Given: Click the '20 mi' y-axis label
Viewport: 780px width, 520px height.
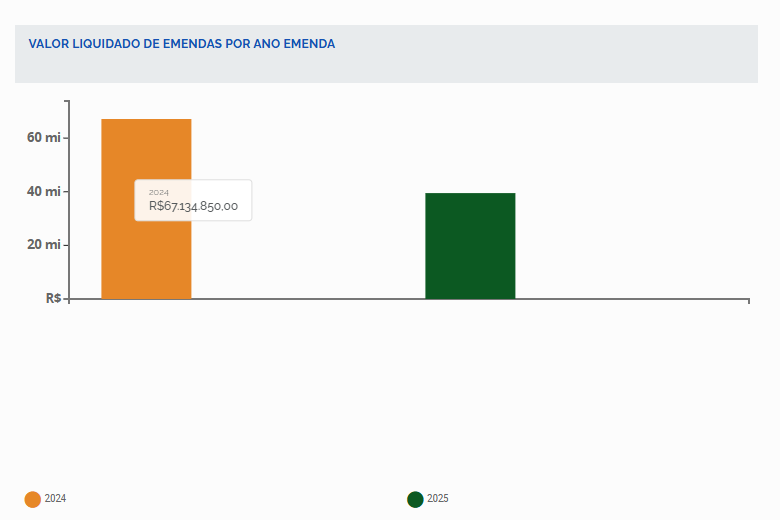Looking at the screenshot, I should point(44,244).
